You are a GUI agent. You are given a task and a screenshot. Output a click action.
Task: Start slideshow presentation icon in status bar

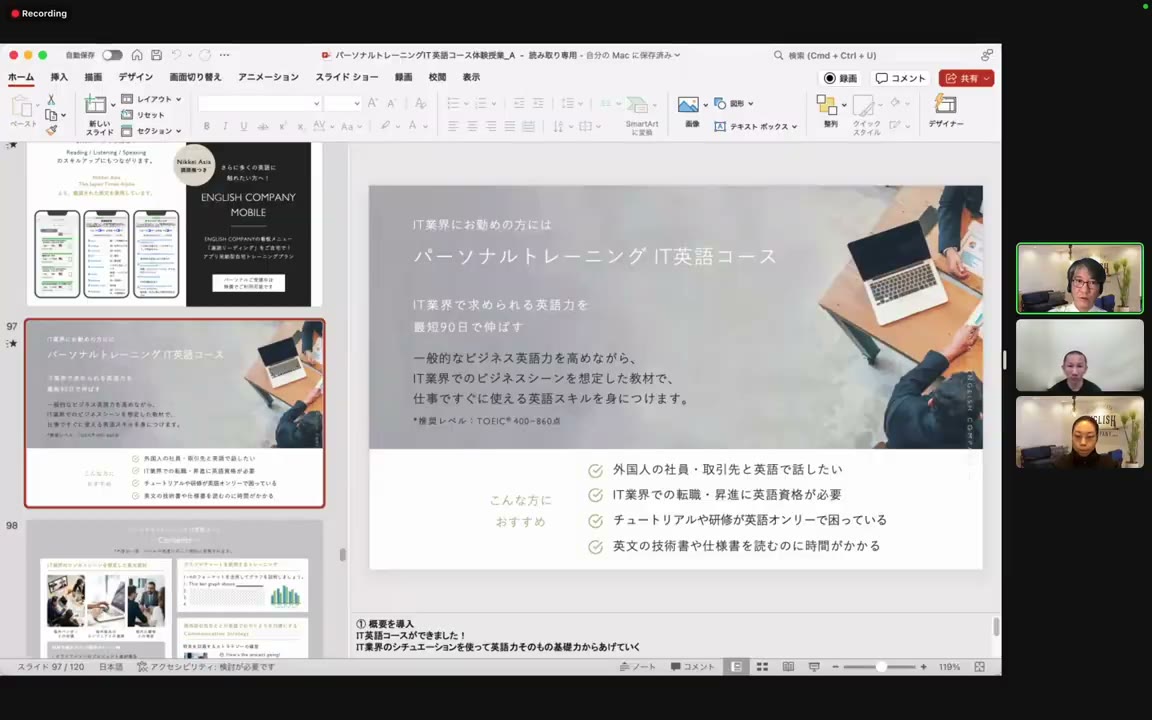pos(814,667)
